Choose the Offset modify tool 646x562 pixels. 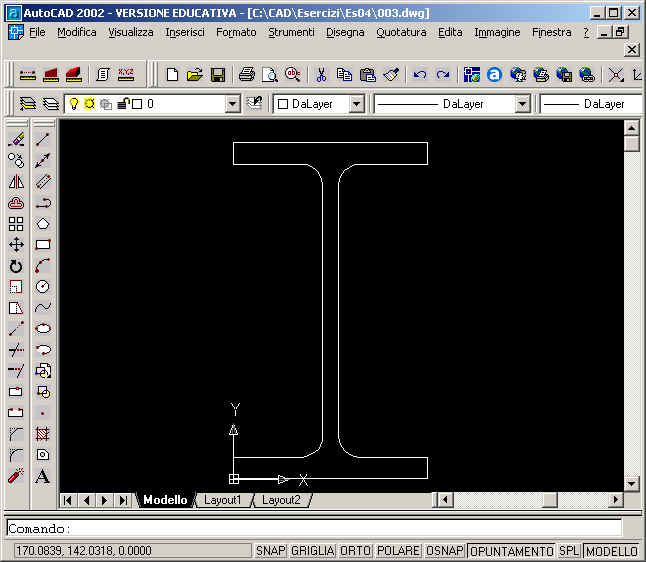(x=16, y=202)
